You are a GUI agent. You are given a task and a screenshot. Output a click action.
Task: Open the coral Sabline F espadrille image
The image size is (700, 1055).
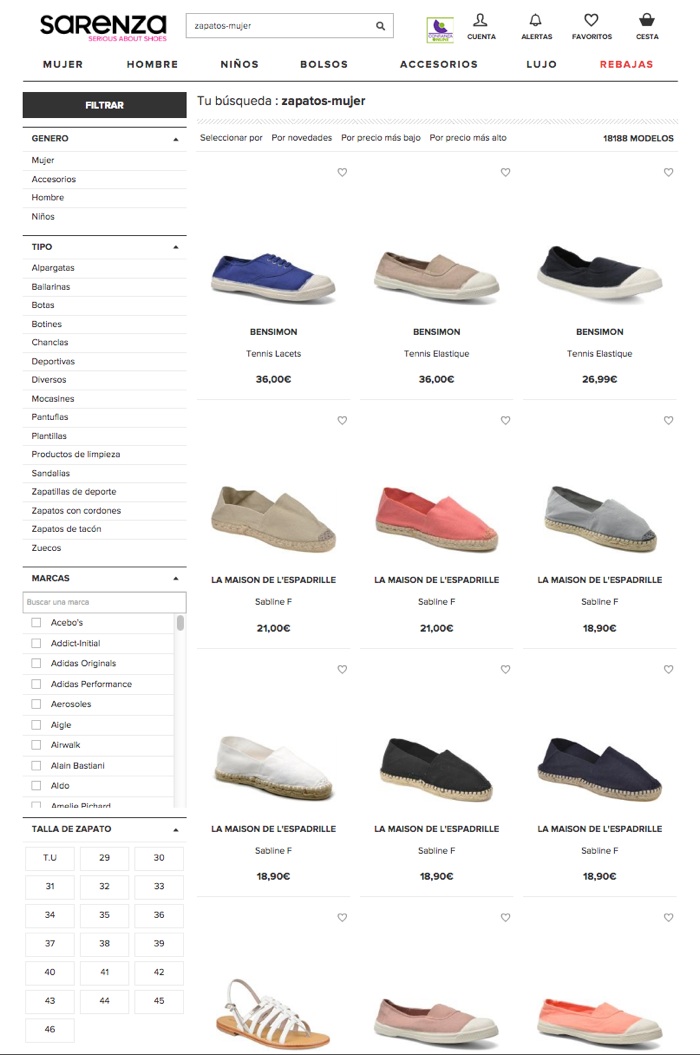point(437,519)
